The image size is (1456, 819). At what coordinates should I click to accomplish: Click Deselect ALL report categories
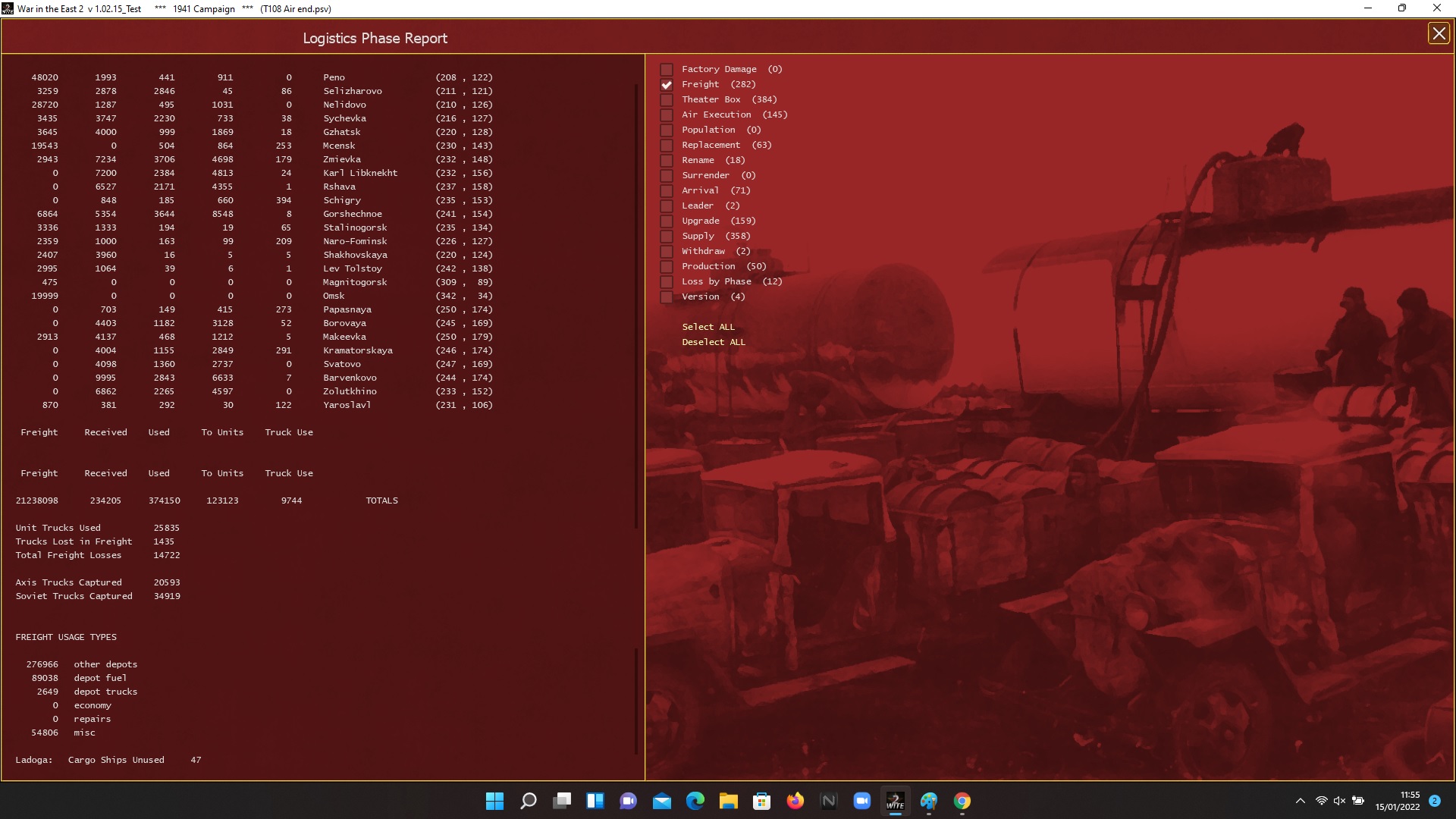(x=714, y=342)
